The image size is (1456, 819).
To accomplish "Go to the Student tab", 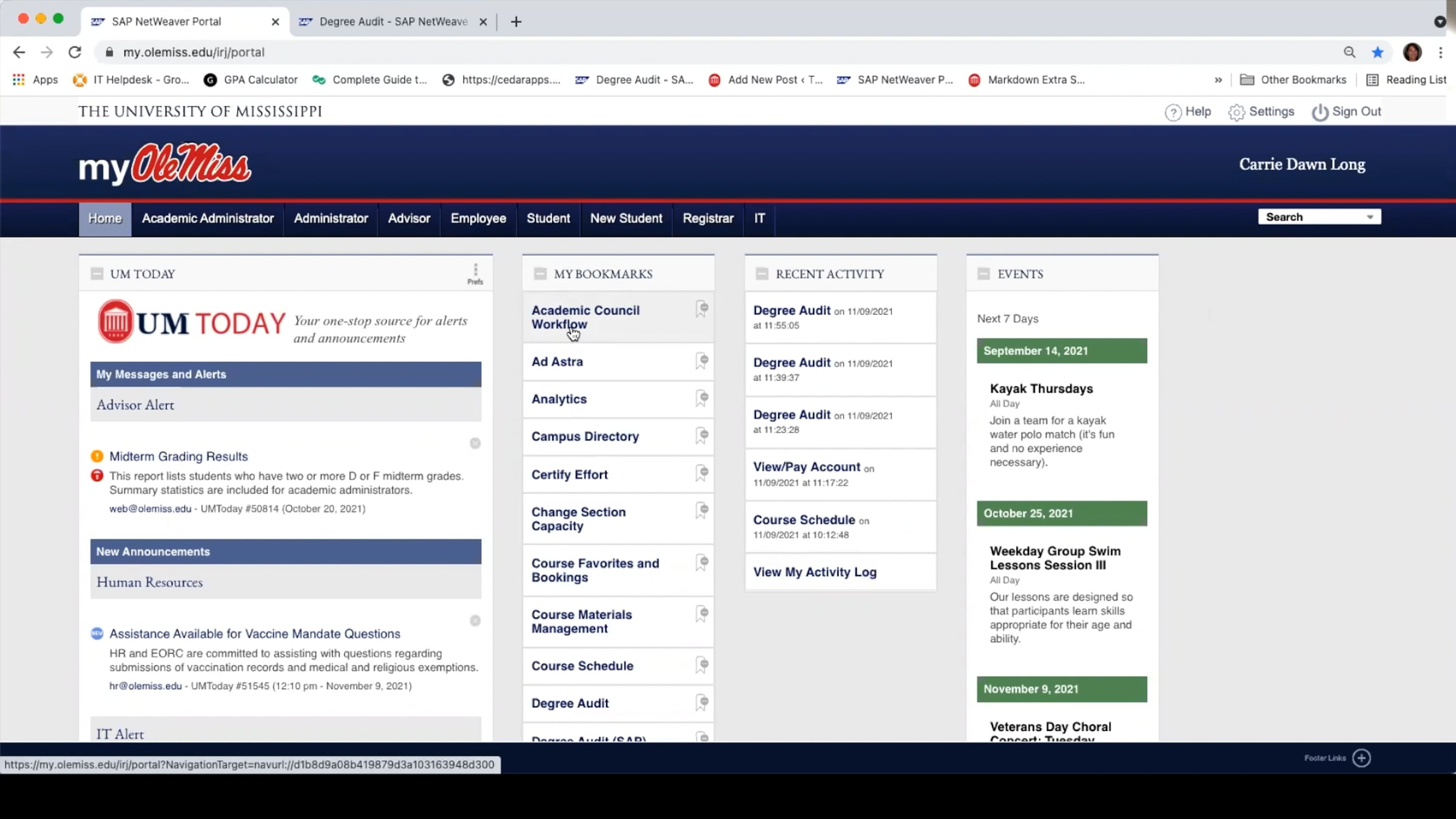I will pos(548,218).
